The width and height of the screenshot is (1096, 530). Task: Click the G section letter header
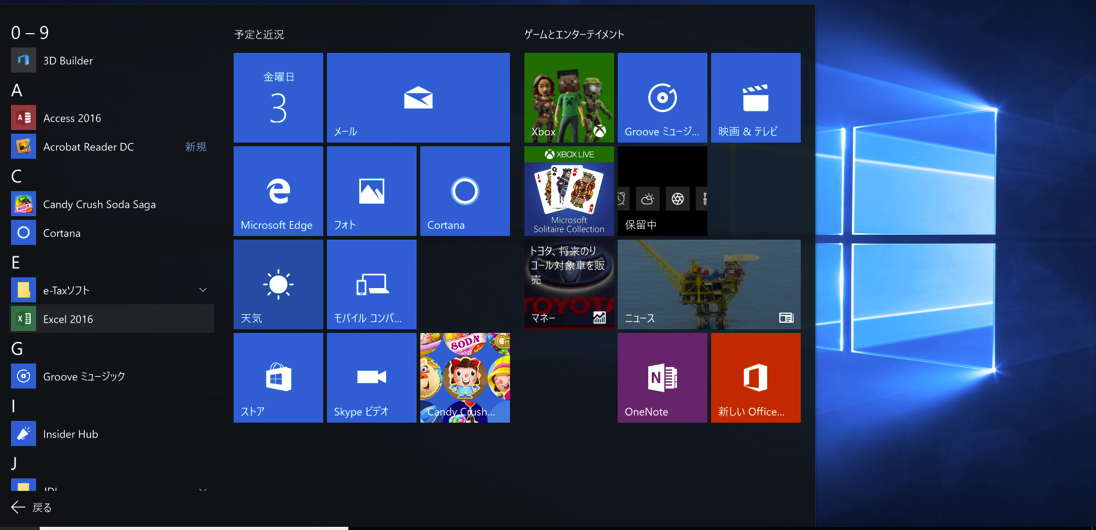17,348
